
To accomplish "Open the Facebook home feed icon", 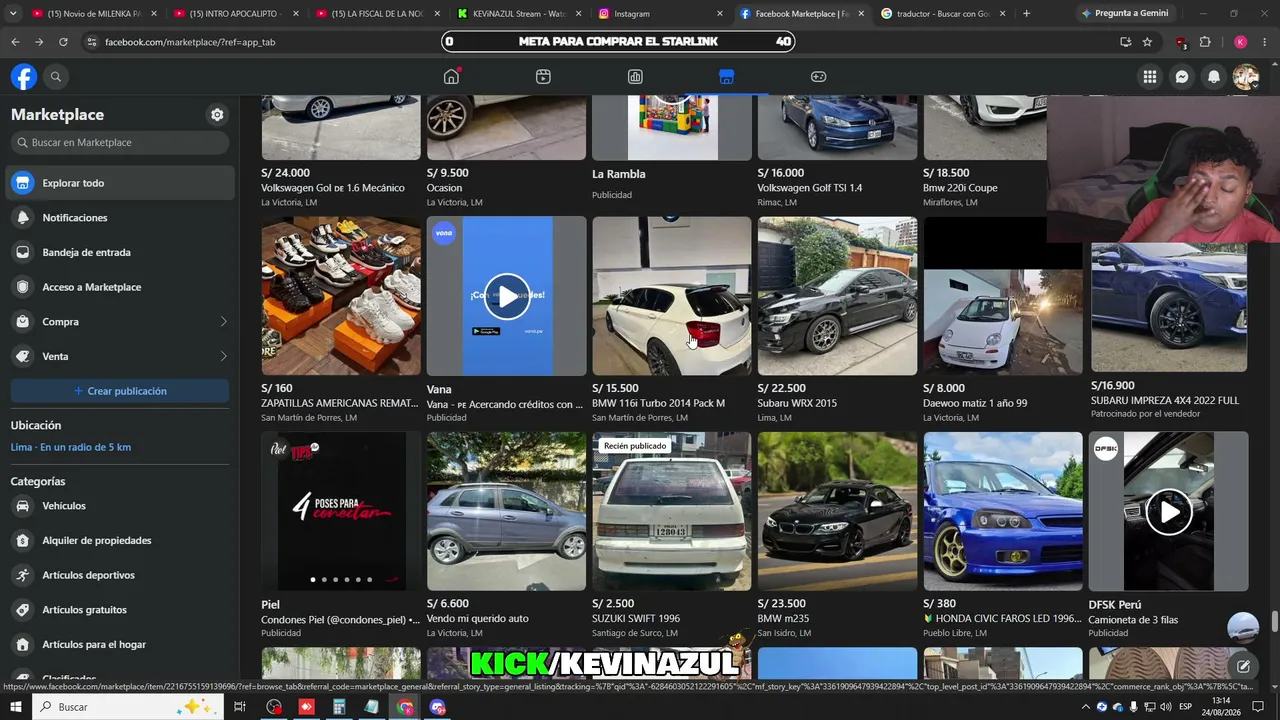I will (451, 77).
